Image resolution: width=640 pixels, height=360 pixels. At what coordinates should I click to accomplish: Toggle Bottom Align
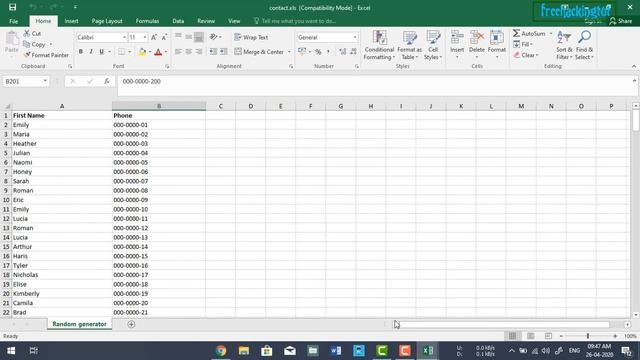click(x=199, y=37)
